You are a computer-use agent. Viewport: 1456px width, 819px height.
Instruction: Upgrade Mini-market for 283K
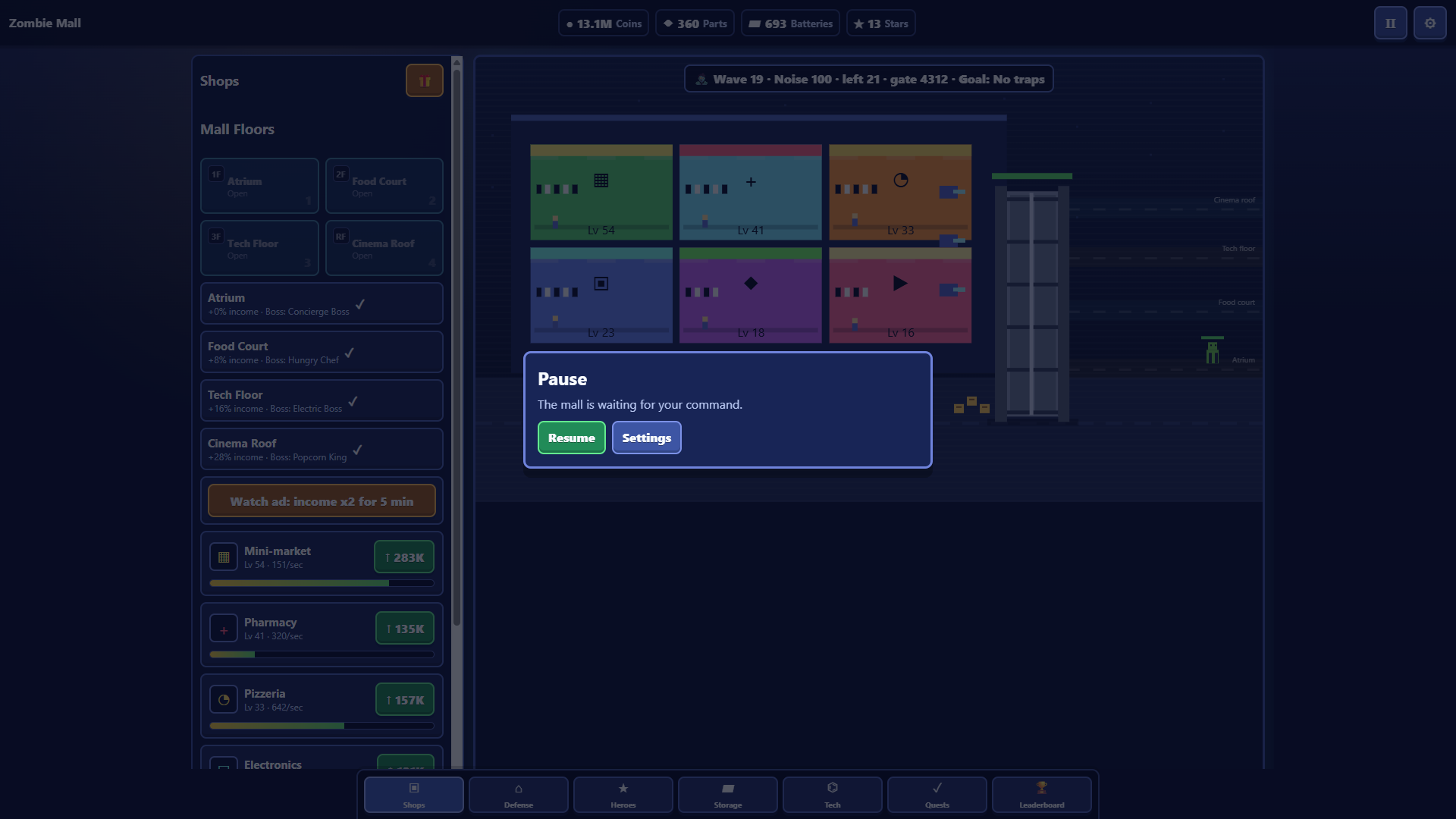(x=404, y=557)
